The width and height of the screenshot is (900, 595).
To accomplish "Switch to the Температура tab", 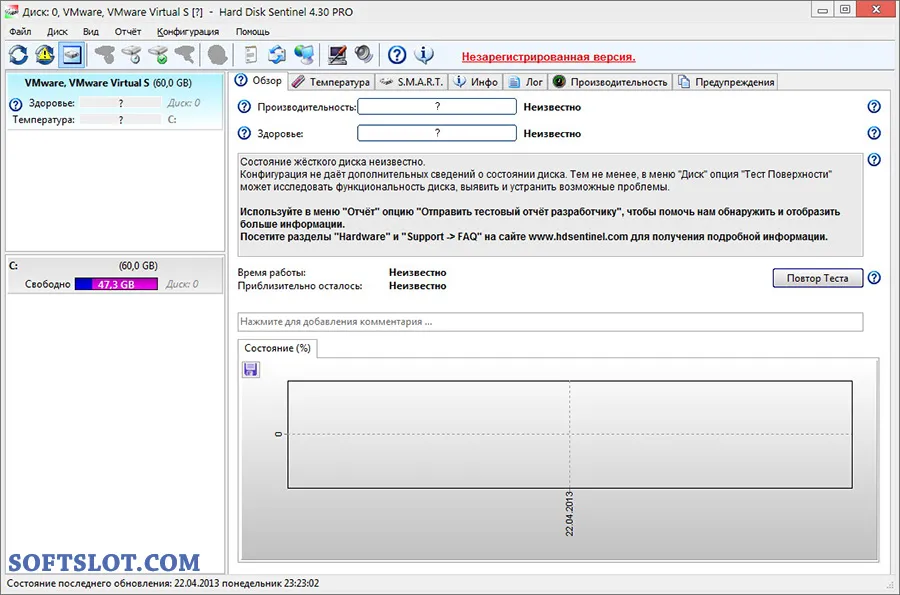I will 331,82.
